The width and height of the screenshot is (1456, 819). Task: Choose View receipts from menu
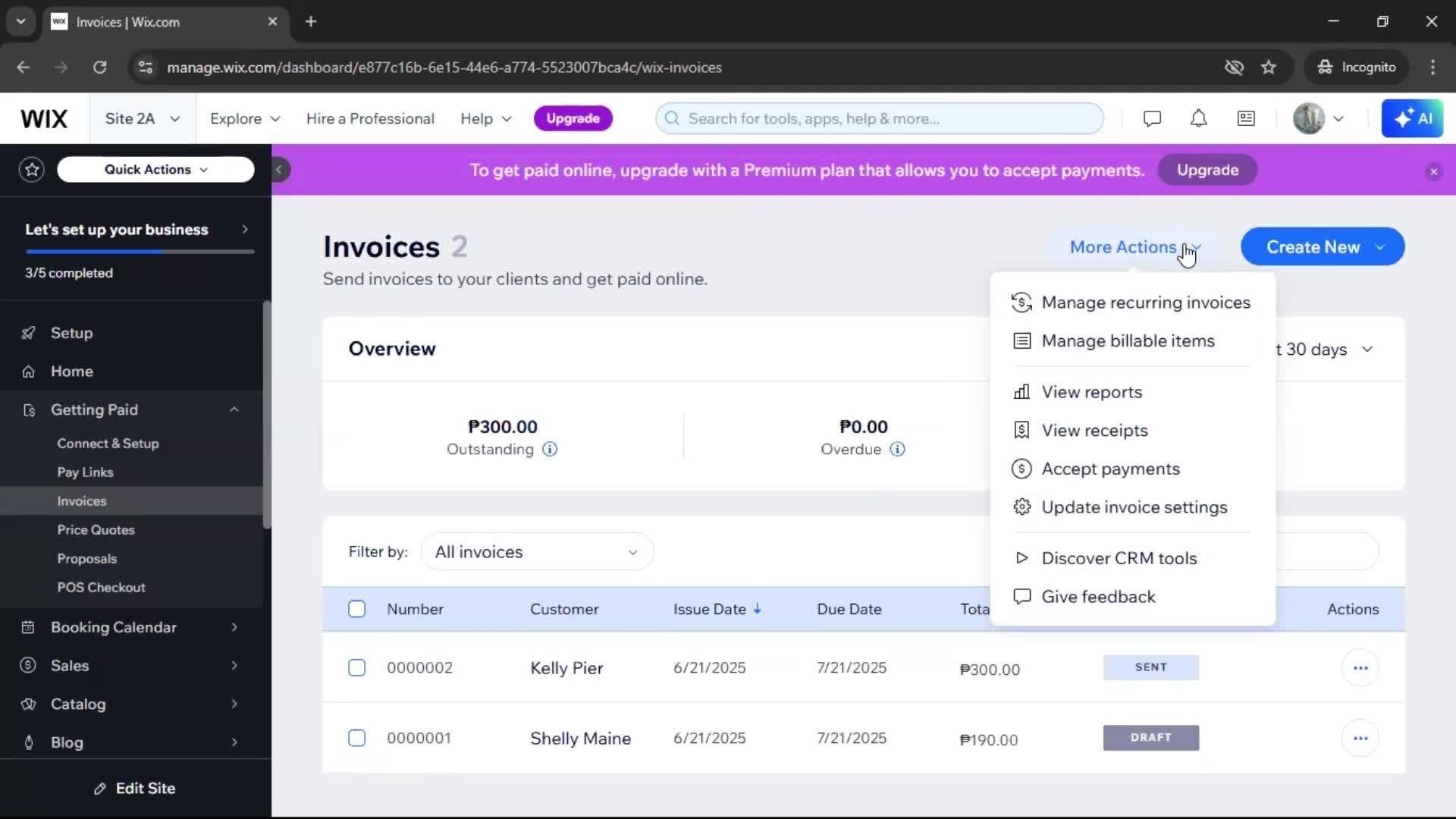1133,431
